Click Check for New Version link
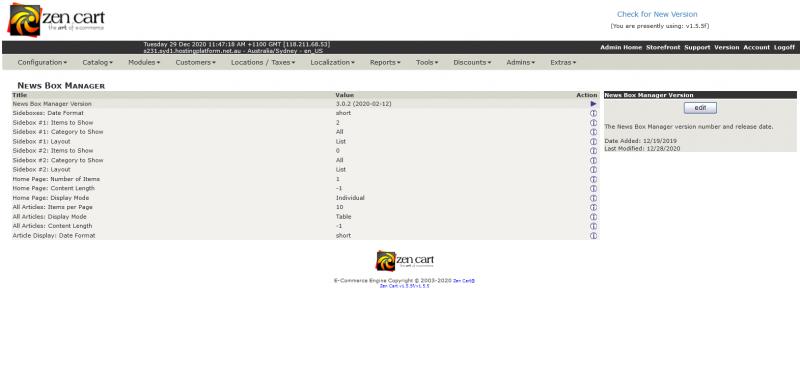This screenshot has height=385, width=800. pyautogui.click(x=657, y=14)
